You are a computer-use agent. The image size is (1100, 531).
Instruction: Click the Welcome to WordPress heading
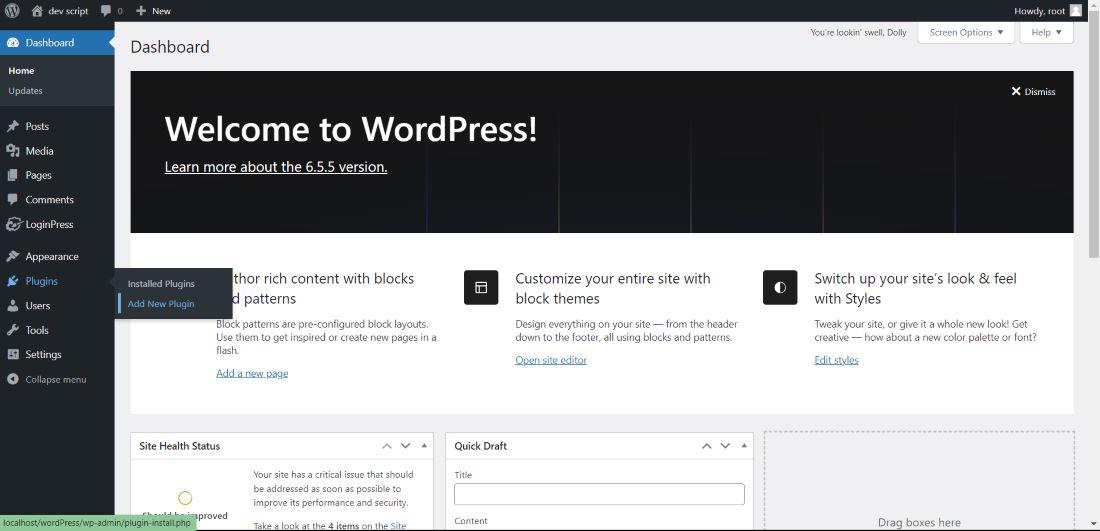click(351, 129)
